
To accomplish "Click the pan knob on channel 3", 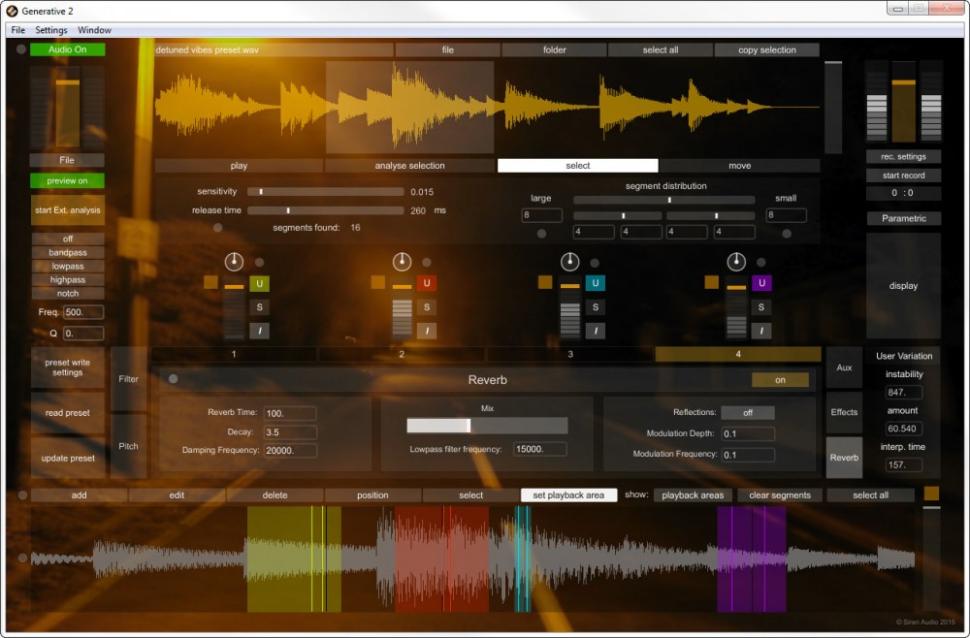I will click(569, 262).
